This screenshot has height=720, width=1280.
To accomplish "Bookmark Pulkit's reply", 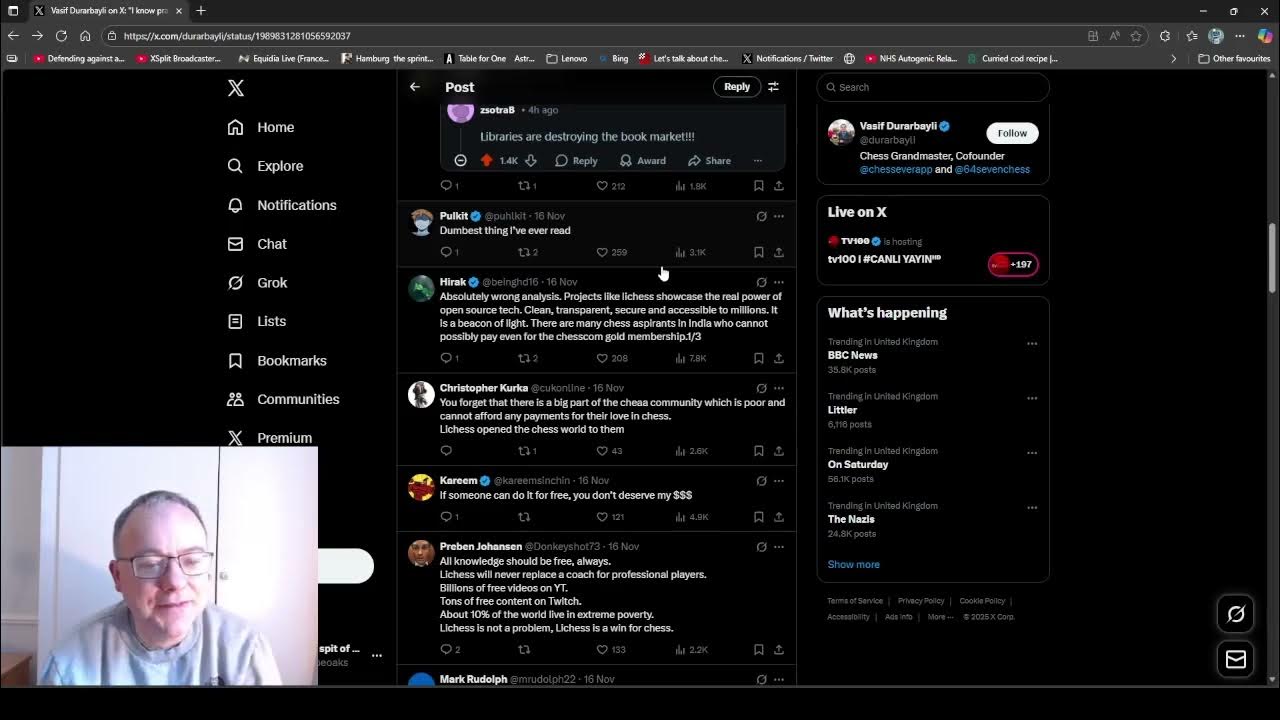I will click(758, 252).
